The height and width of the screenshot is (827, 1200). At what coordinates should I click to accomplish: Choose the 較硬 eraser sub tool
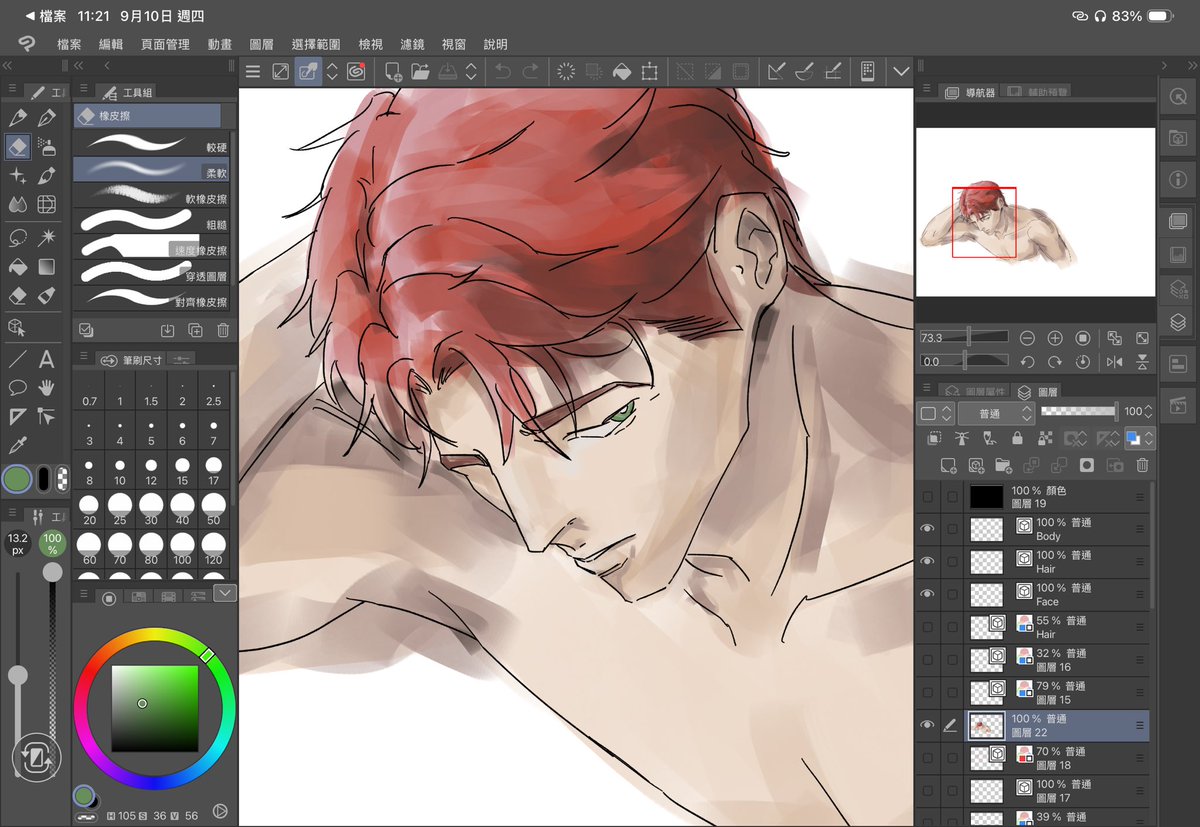152,143
